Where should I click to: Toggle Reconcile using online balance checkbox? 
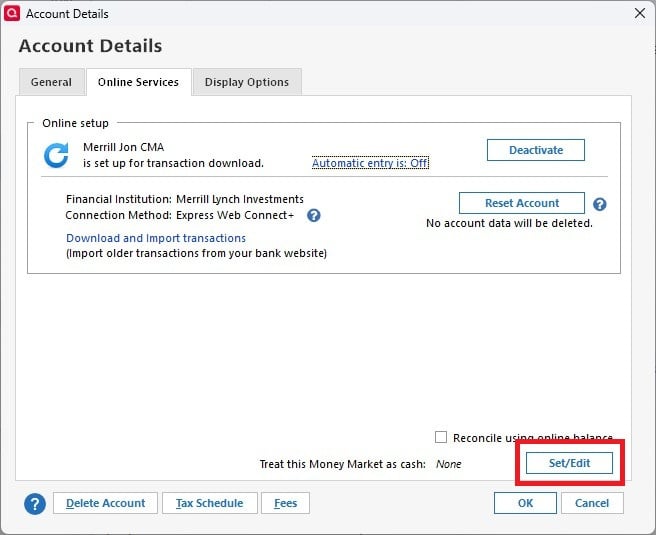(x=441, y=437)
